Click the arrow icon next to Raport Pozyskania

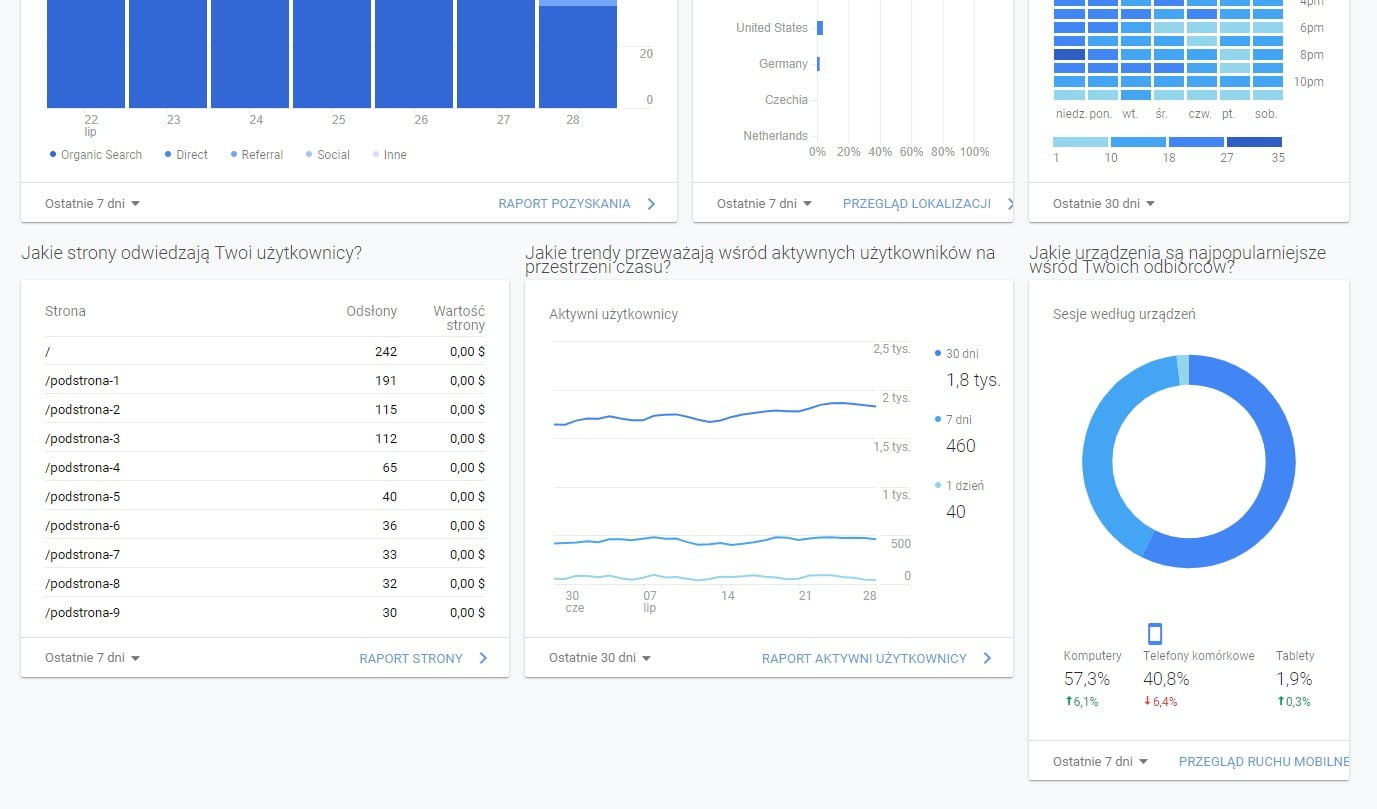(x=651, y=204)
